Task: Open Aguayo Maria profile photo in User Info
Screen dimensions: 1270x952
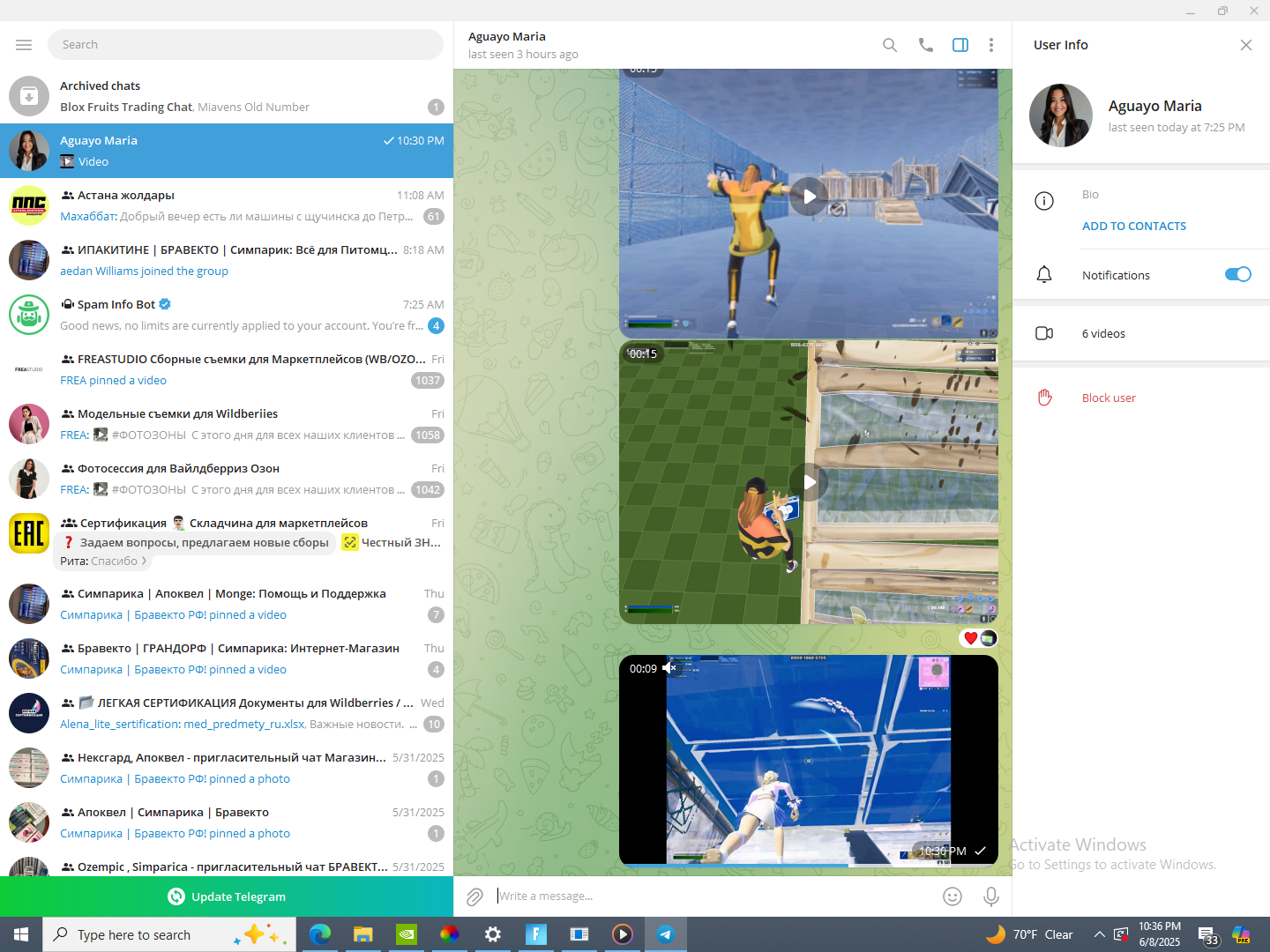Action: point(1061,115)
